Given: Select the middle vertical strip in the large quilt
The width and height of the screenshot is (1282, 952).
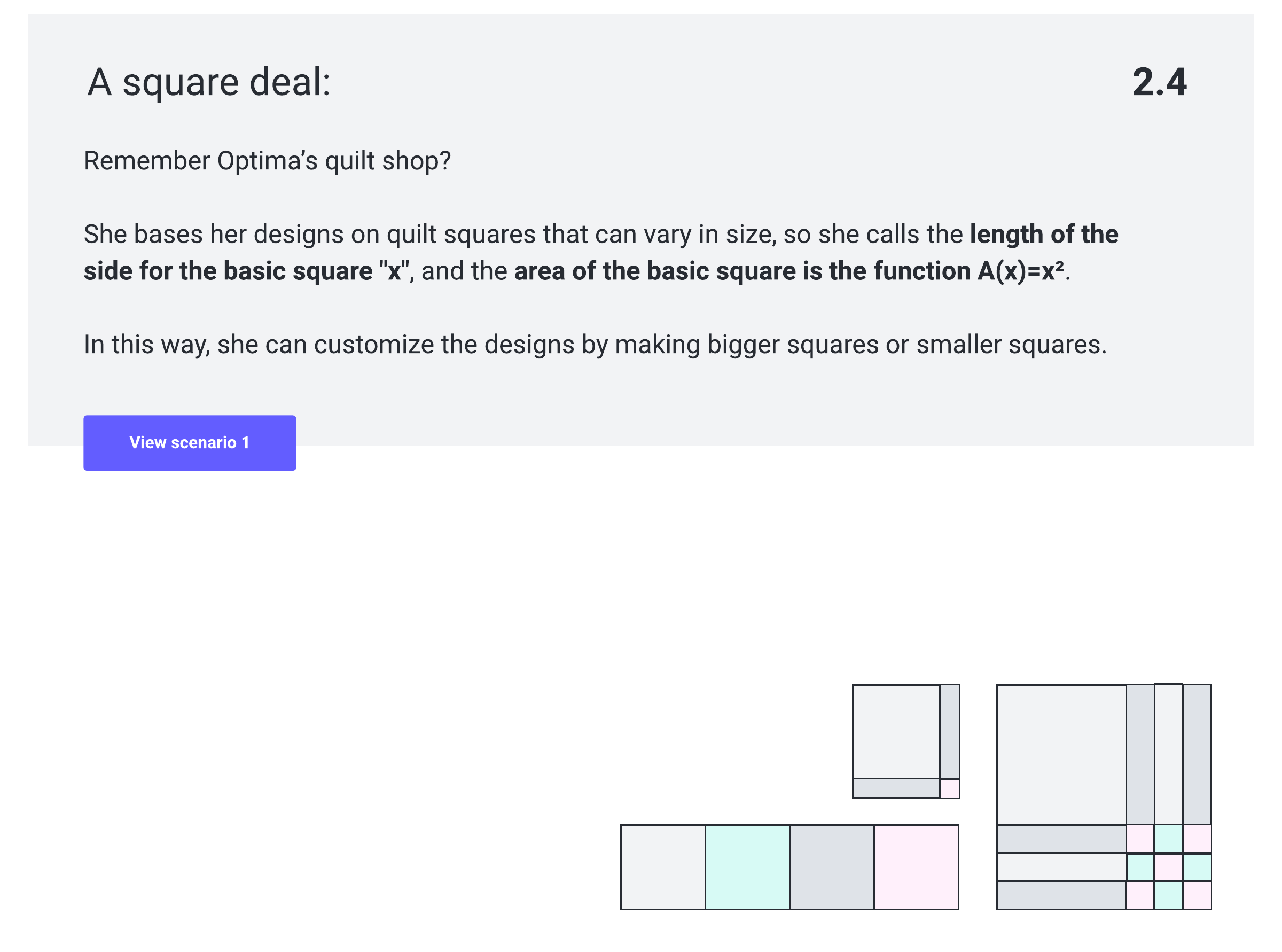Looking at the screenshot, I should pos(1168,755).
